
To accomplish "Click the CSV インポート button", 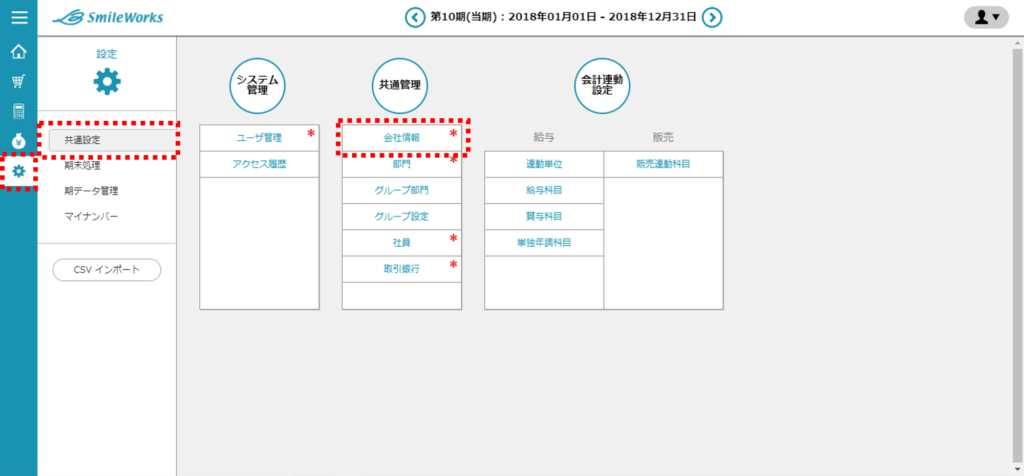I will click(x=106, y=269).
